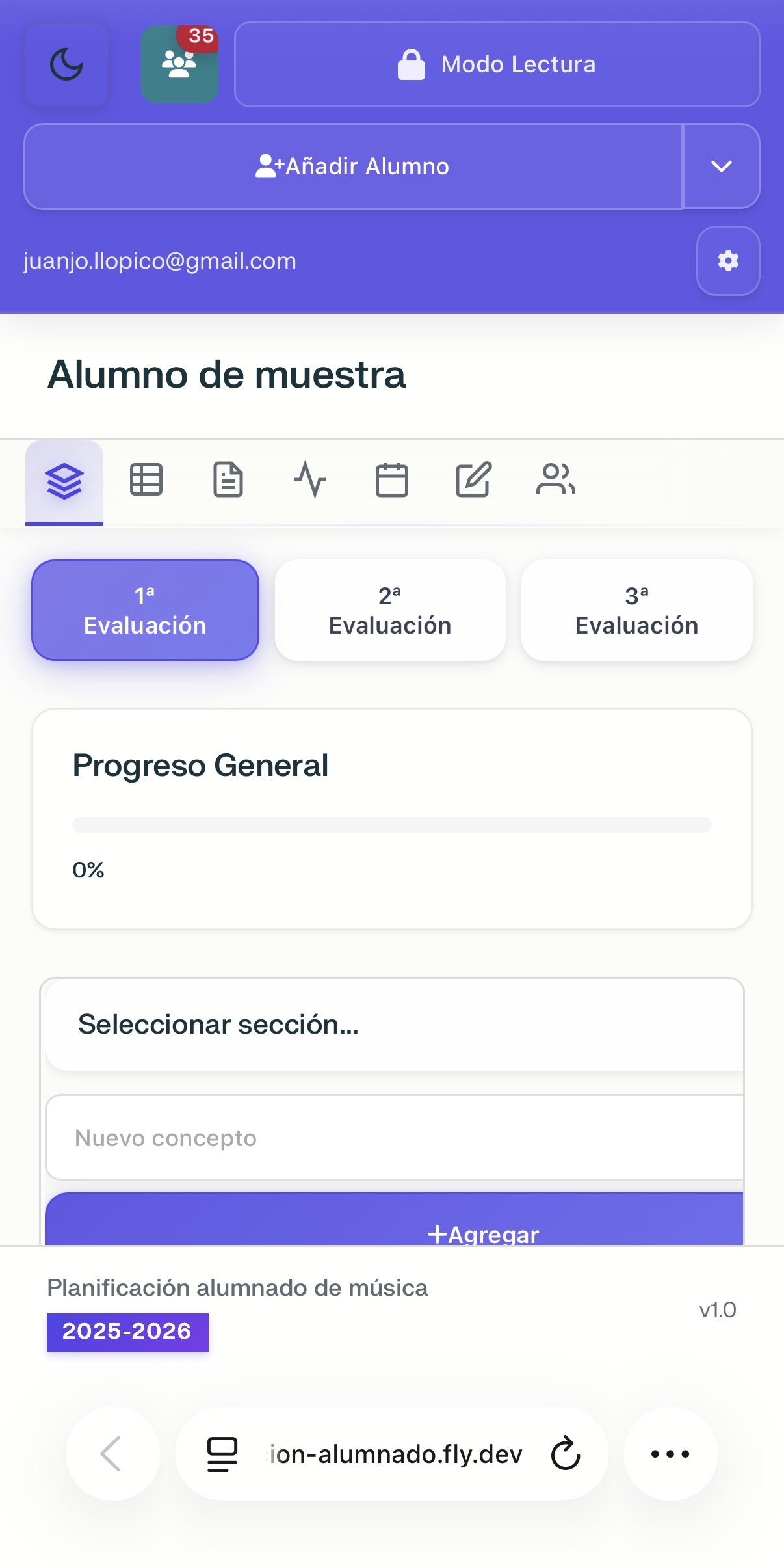The width and height of the screenshot is (784, 1567).
Task: Expand the dropdown arrow beside Añadir Alumno
Action: pos(721,167)
